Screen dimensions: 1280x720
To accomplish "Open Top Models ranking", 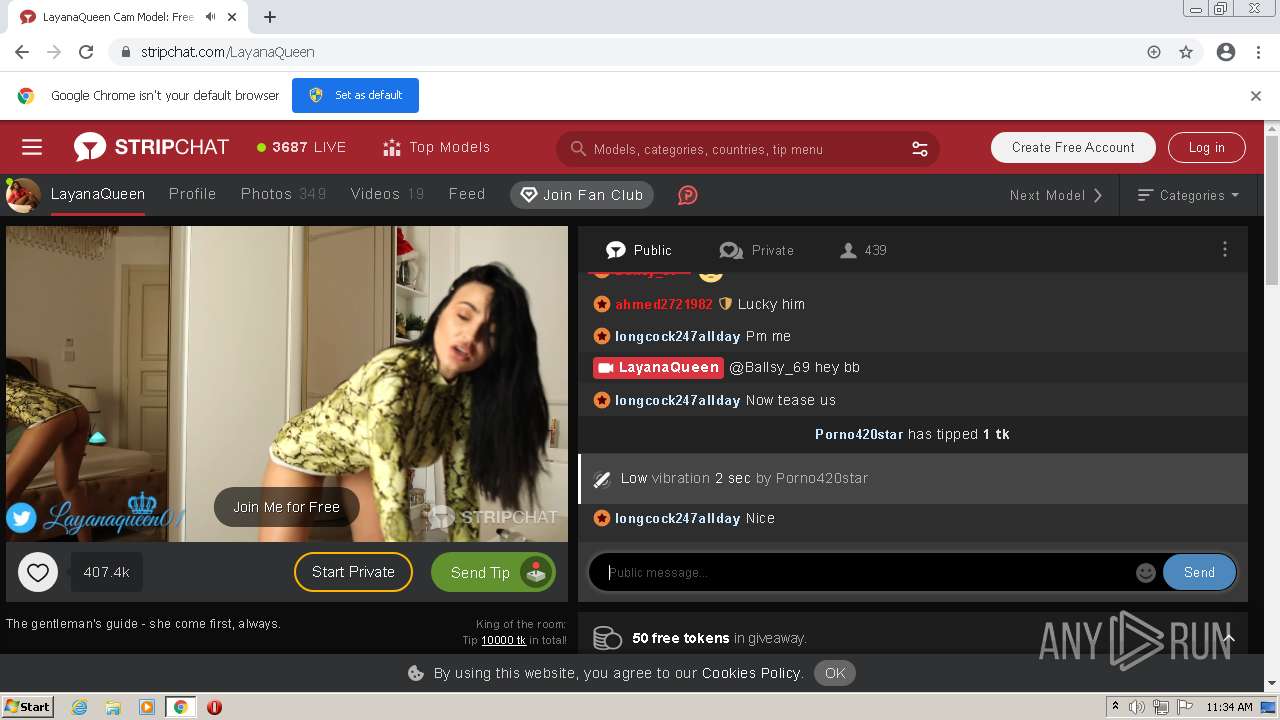I will [x=437, y=147].
